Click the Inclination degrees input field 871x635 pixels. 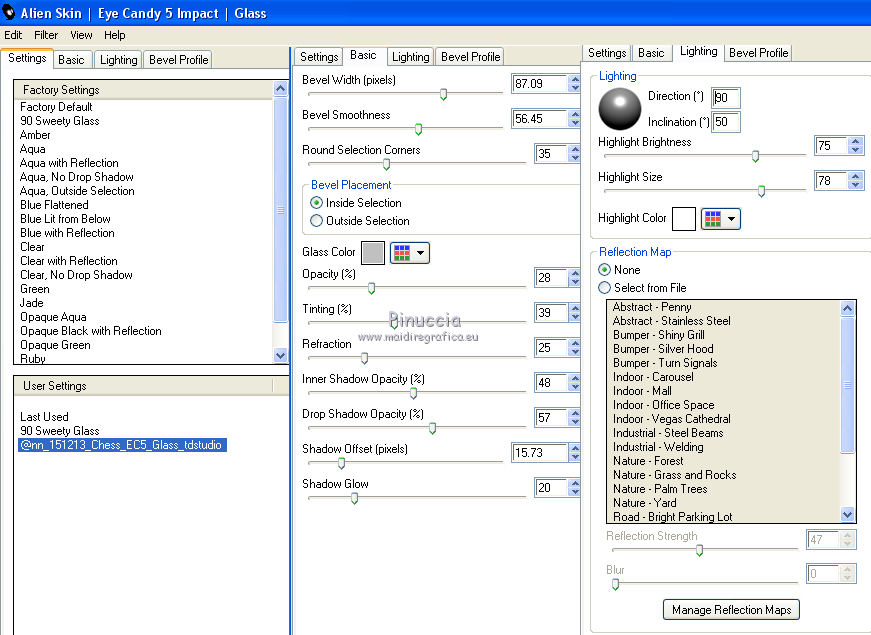[x=726, y=122]
